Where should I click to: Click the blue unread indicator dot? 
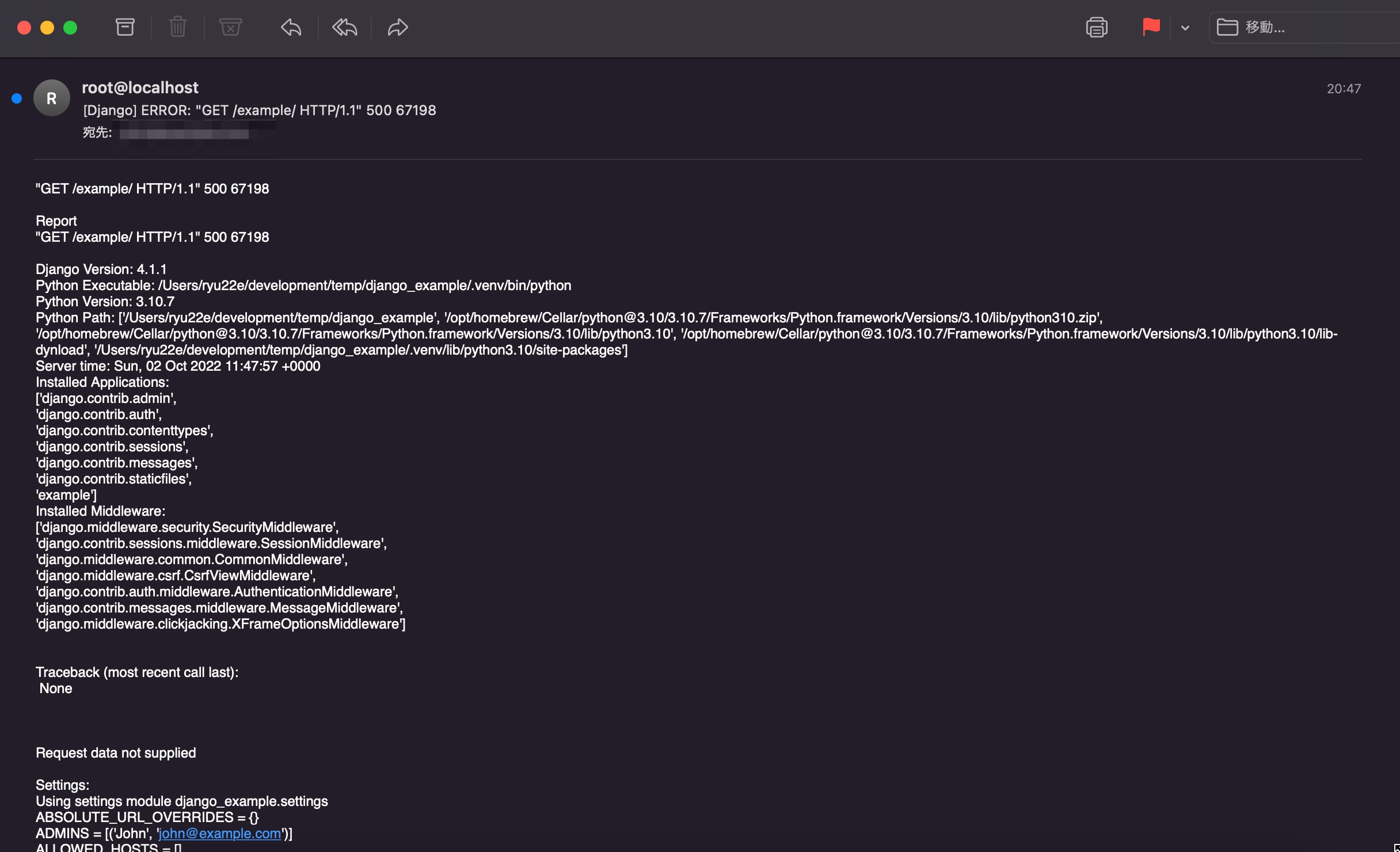(x=17, y=98)
